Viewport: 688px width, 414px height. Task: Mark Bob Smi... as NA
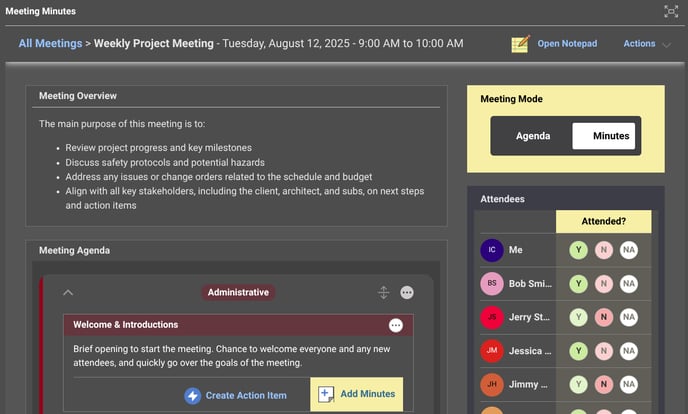click(629, 284)
